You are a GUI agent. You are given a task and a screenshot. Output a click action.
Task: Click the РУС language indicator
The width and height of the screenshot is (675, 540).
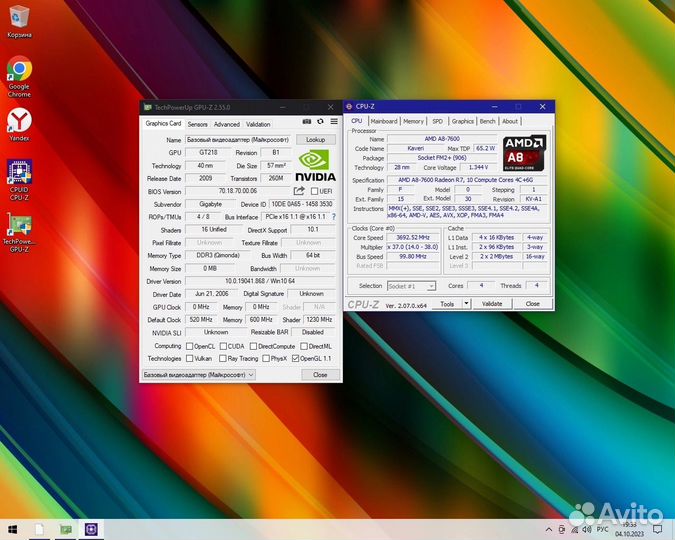[602, 529]
